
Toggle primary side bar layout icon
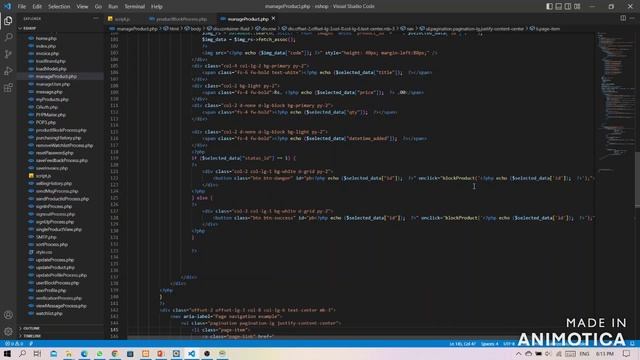[x=549, y=6]
